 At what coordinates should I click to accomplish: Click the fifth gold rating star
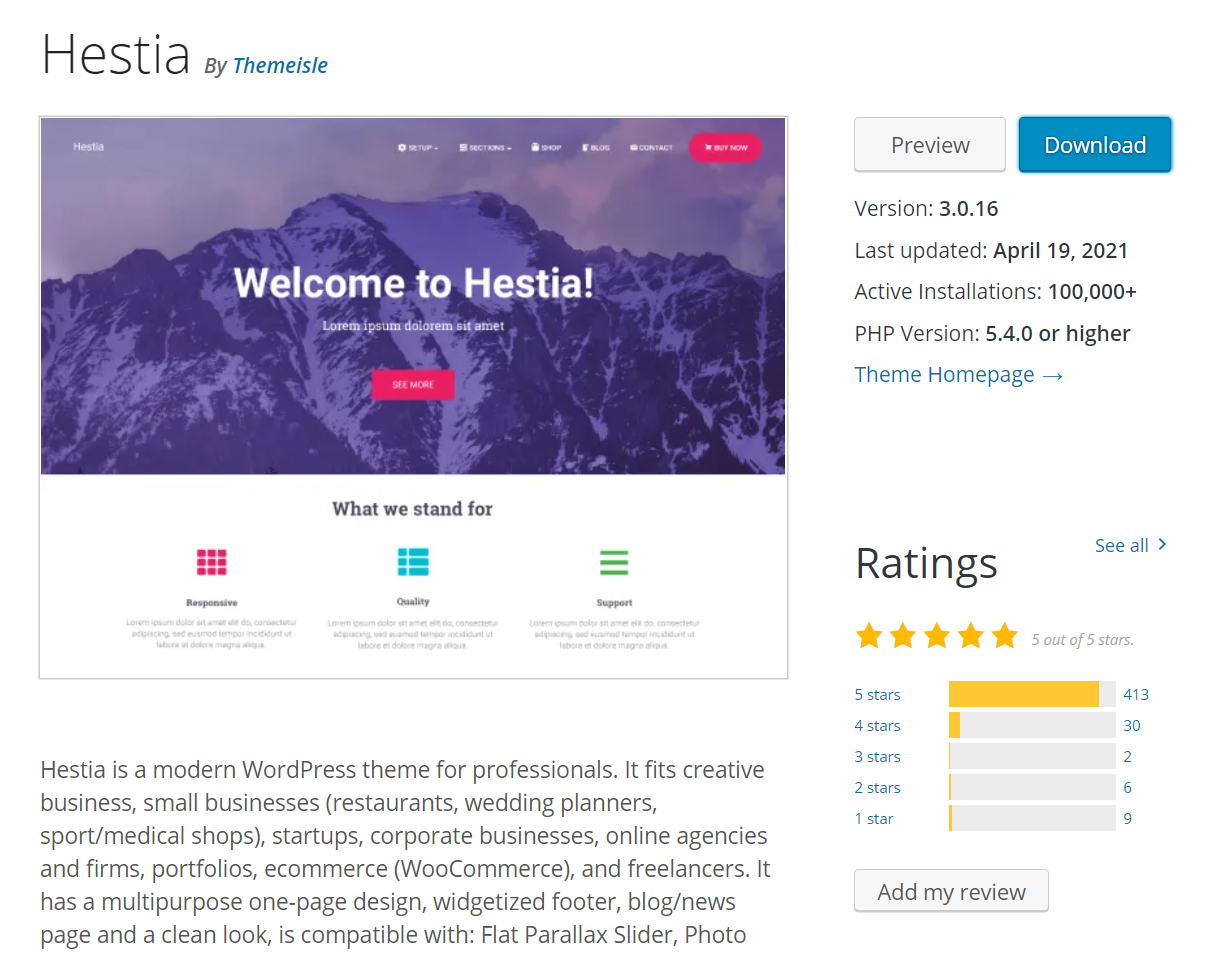pyautogui.click(x=1004, y=636)
